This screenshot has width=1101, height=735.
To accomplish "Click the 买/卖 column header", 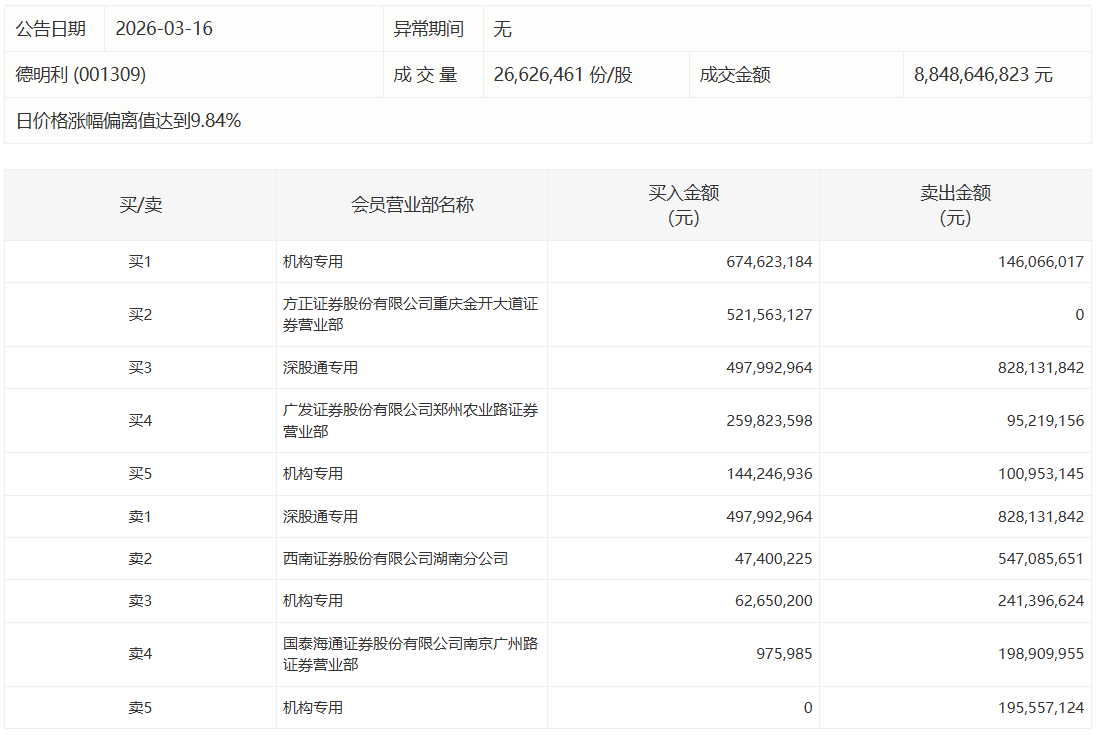I will [x=140, y=205].
